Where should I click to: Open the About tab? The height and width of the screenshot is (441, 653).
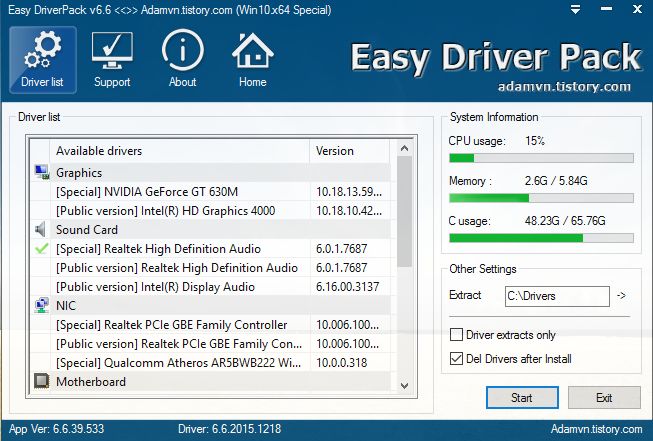[182, 60]
